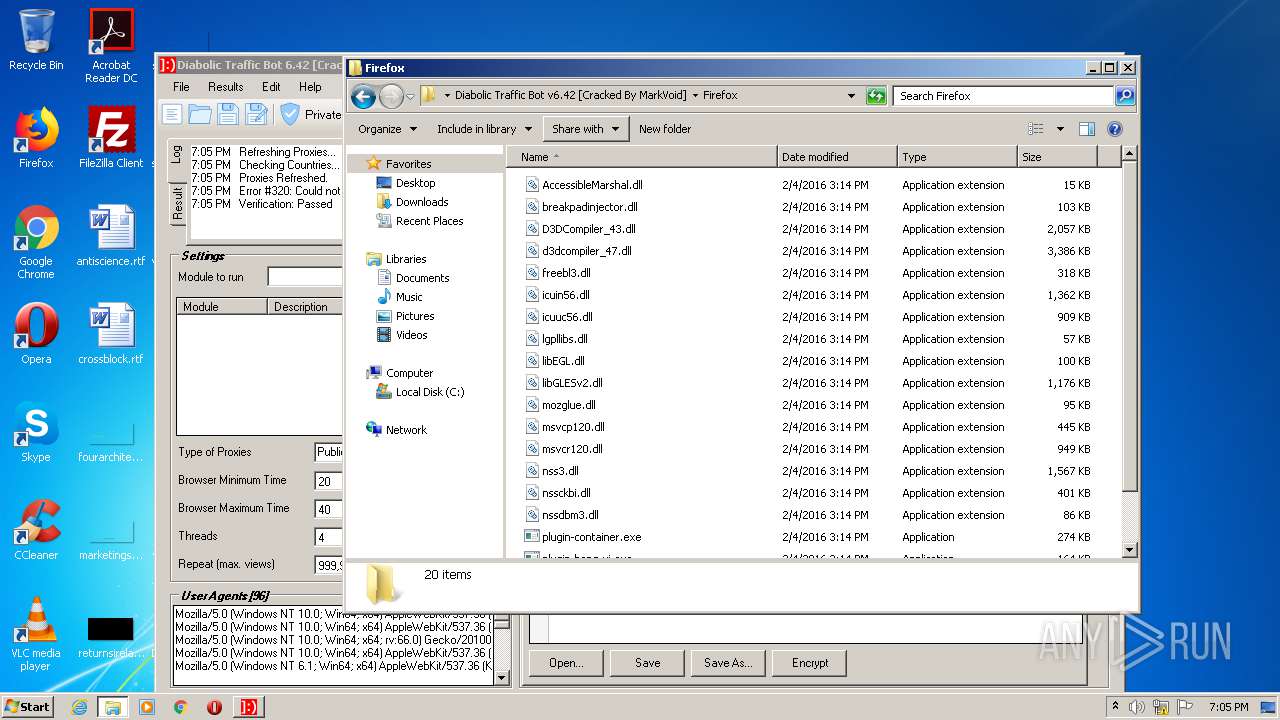Click the New document icon in Diabolic toolbar
Image resolution: width=1280 pixels, height=720 pixels.
pos(172,114)
